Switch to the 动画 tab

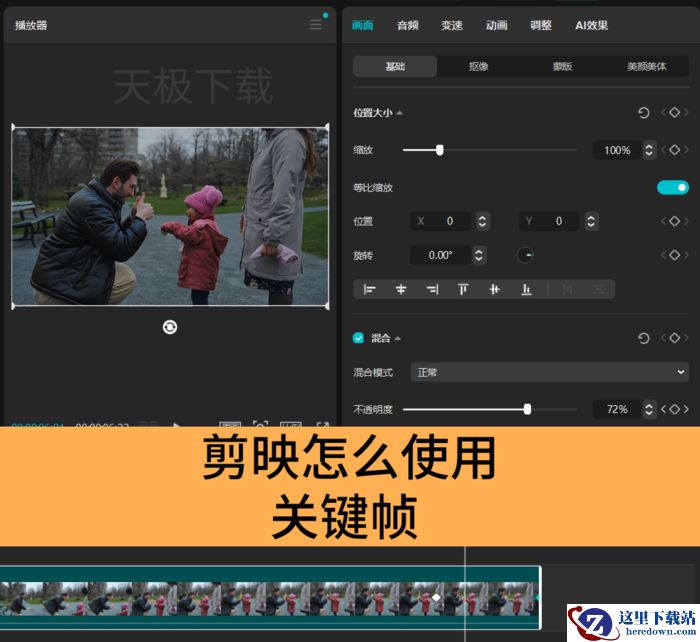pyautogui.click(x=496, y=25)
